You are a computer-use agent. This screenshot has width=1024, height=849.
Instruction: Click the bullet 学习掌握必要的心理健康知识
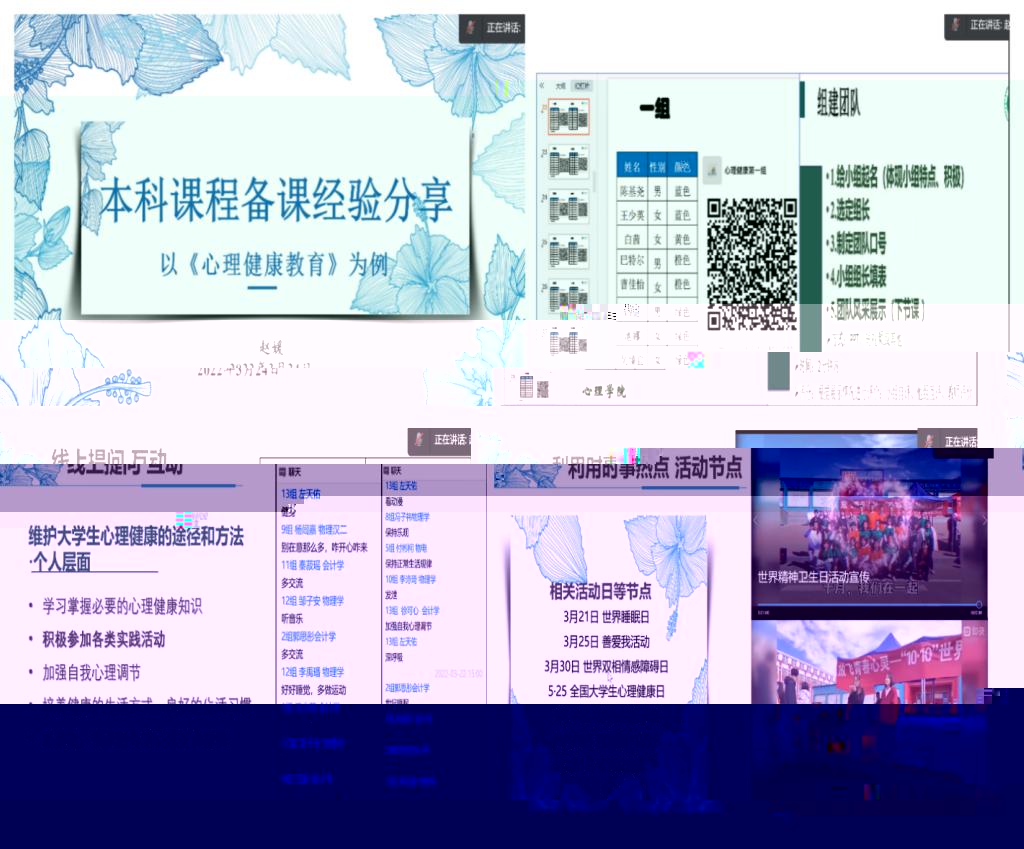pos(122,606)
